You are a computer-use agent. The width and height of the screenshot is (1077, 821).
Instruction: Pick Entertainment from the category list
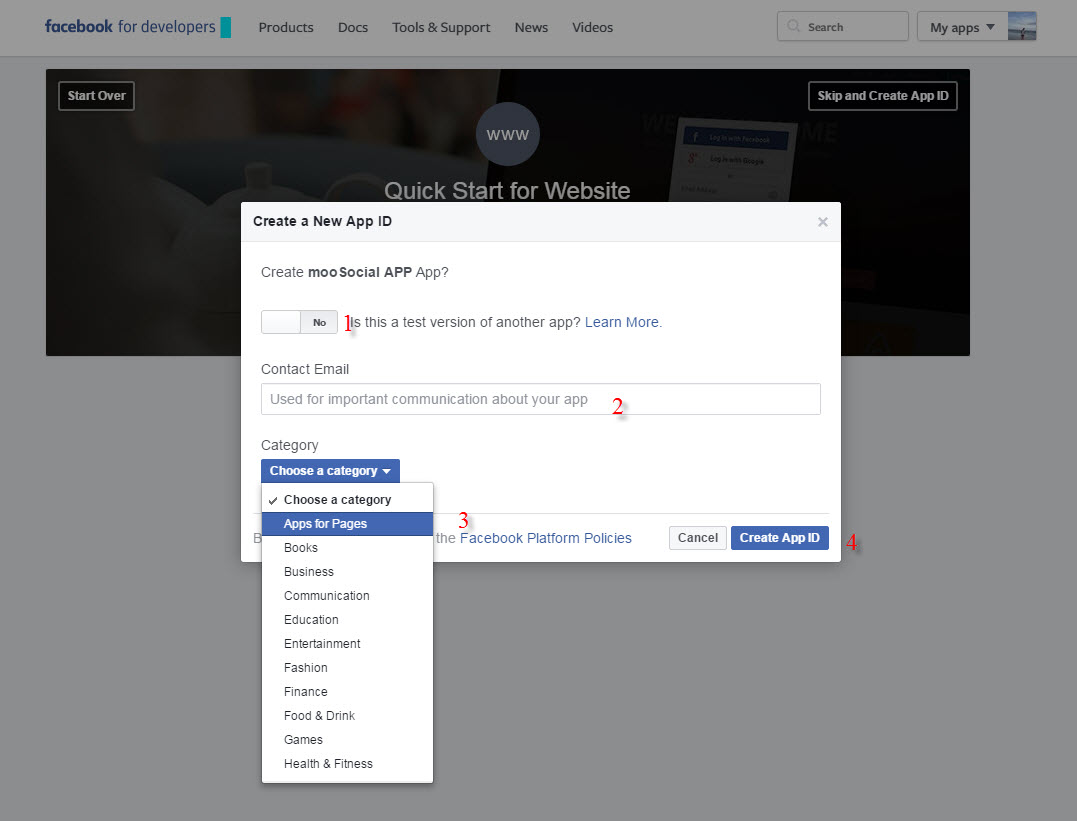click(x=347, y=644)
